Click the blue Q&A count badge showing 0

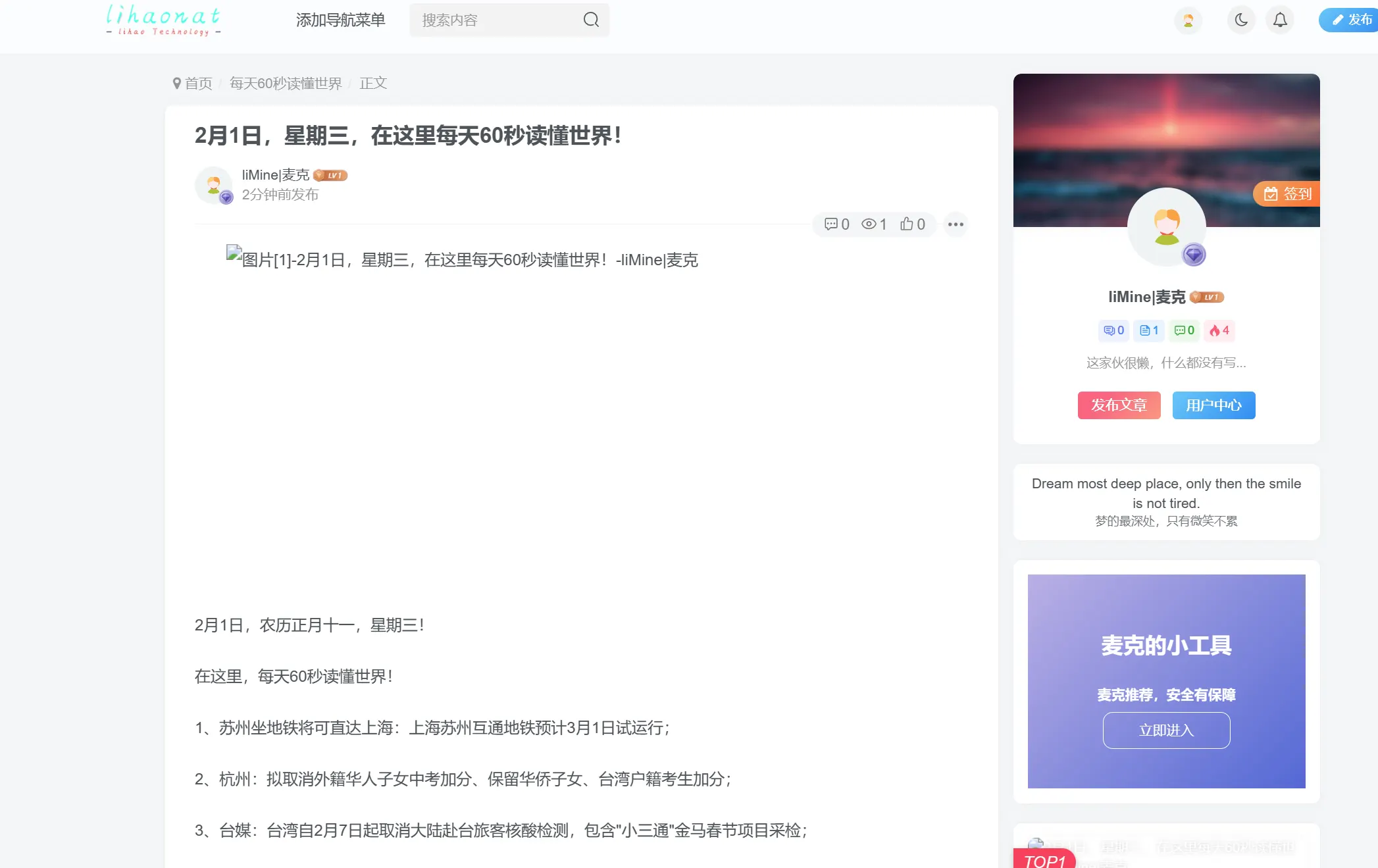tap(1113, 330)
